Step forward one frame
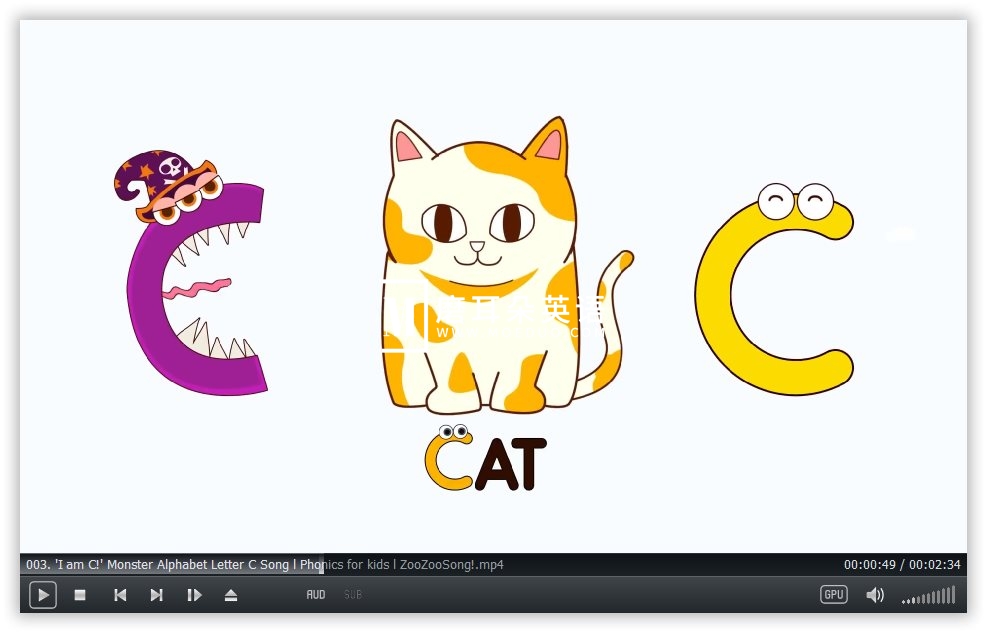 coord(194,595)
